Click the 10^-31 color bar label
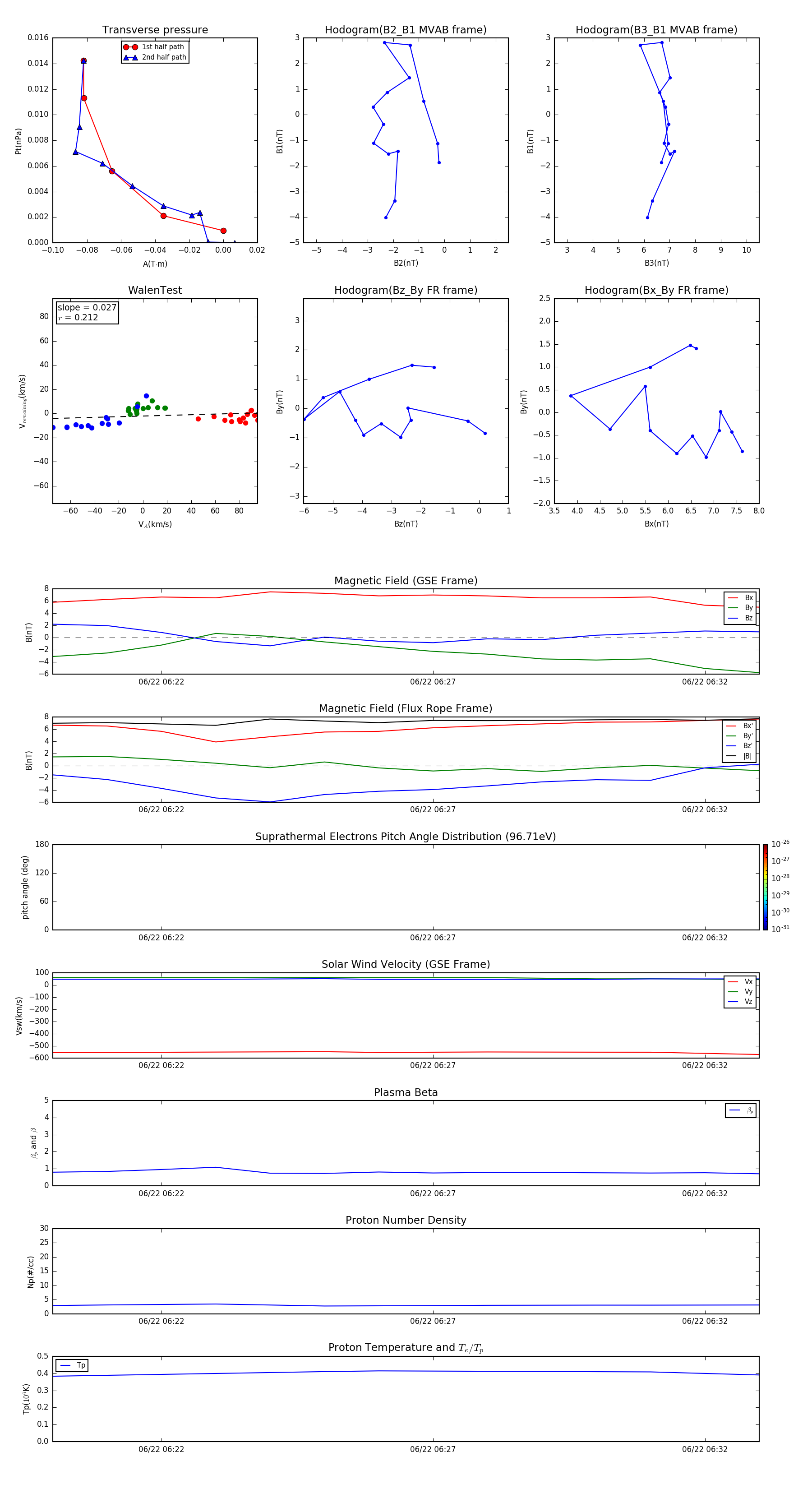 (780, 929)
